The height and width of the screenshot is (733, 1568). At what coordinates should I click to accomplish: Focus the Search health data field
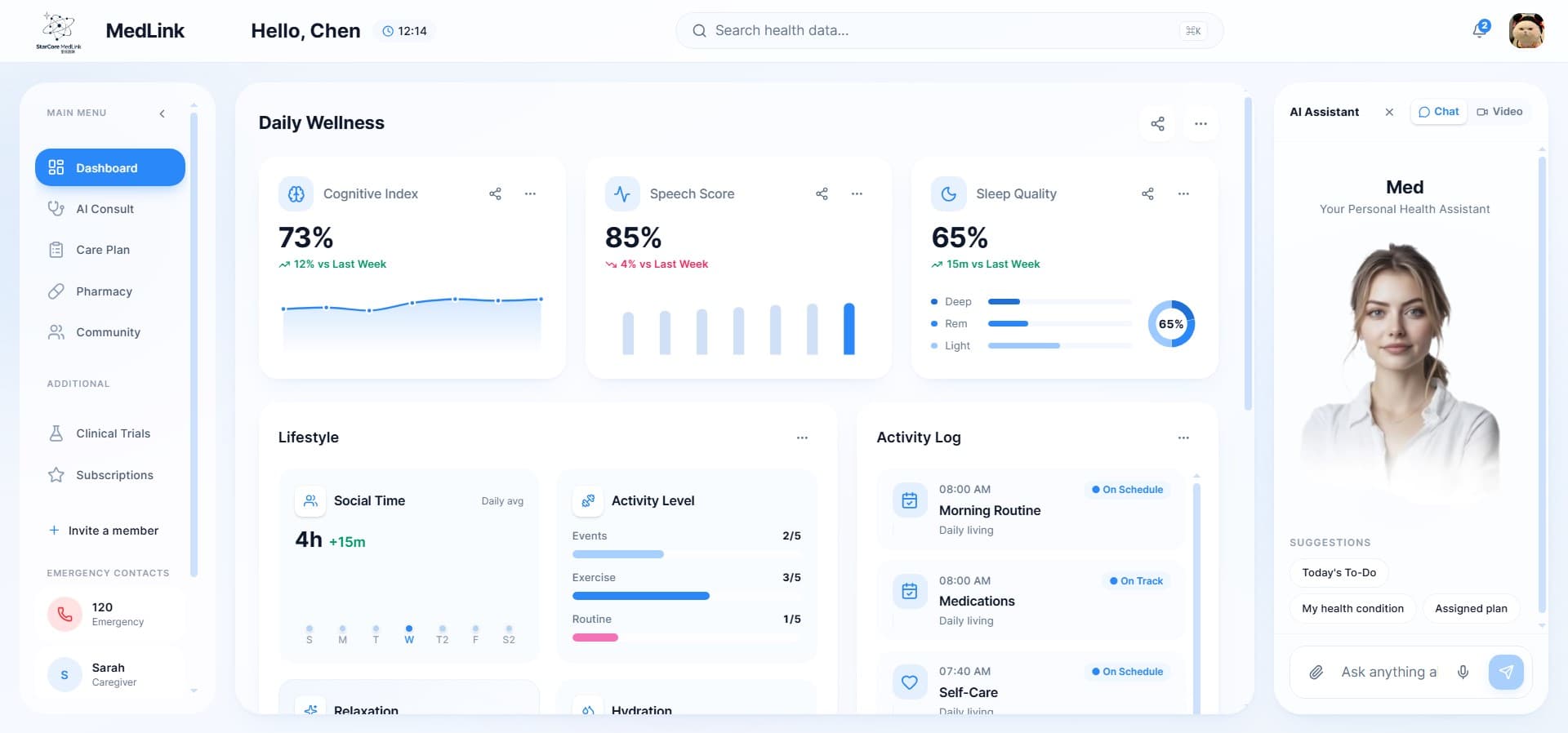949,30
